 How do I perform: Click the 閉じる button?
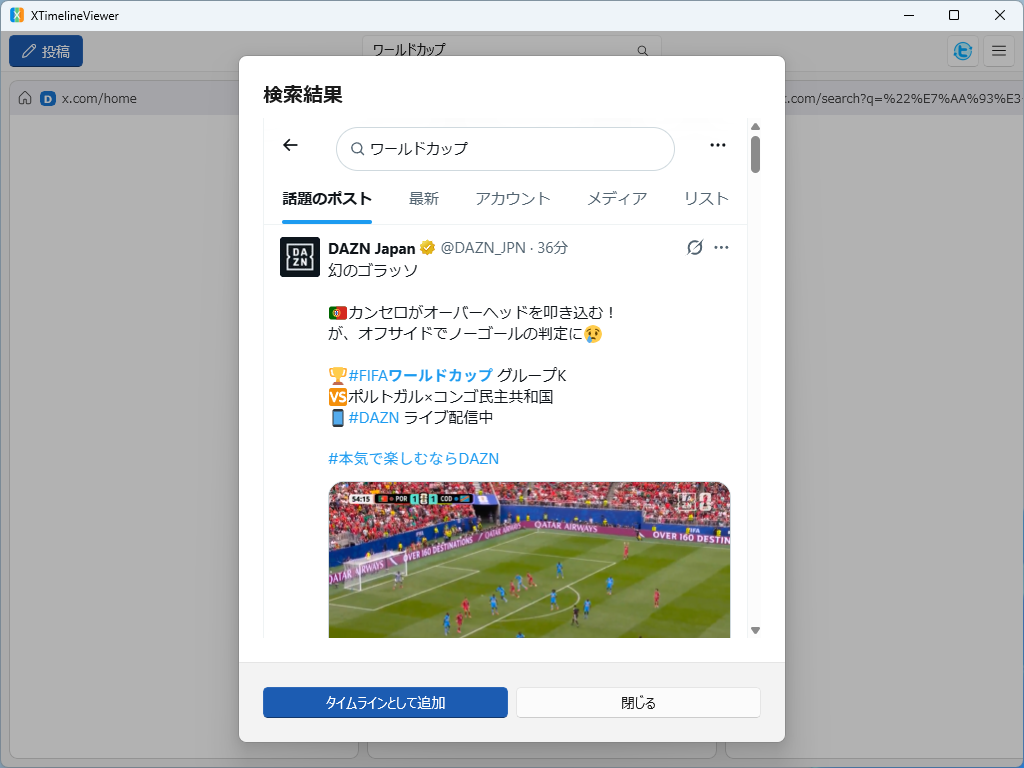coord(638,703)
